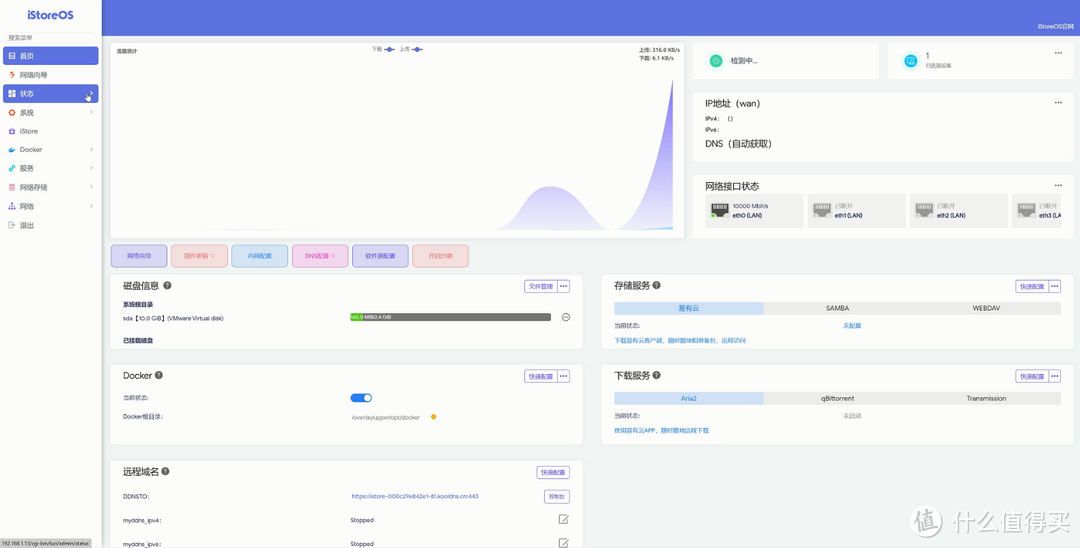Screen dimensions: 1080x548
Task: Open ellipsis menu in the Docker card
Action: tap(563, 377)
